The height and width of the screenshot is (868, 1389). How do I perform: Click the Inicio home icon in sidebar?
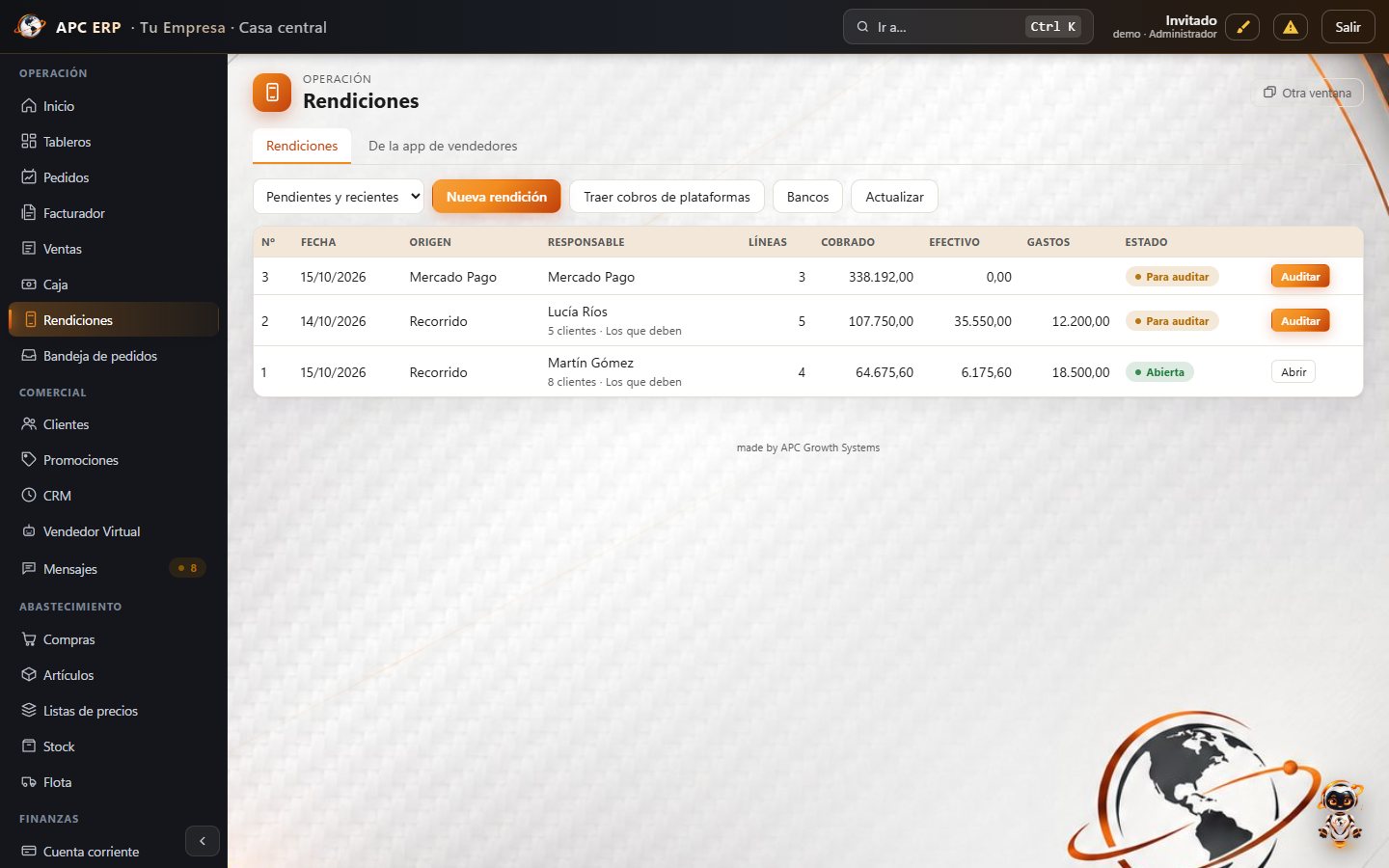pyautogui.click(x=29, y=106)
